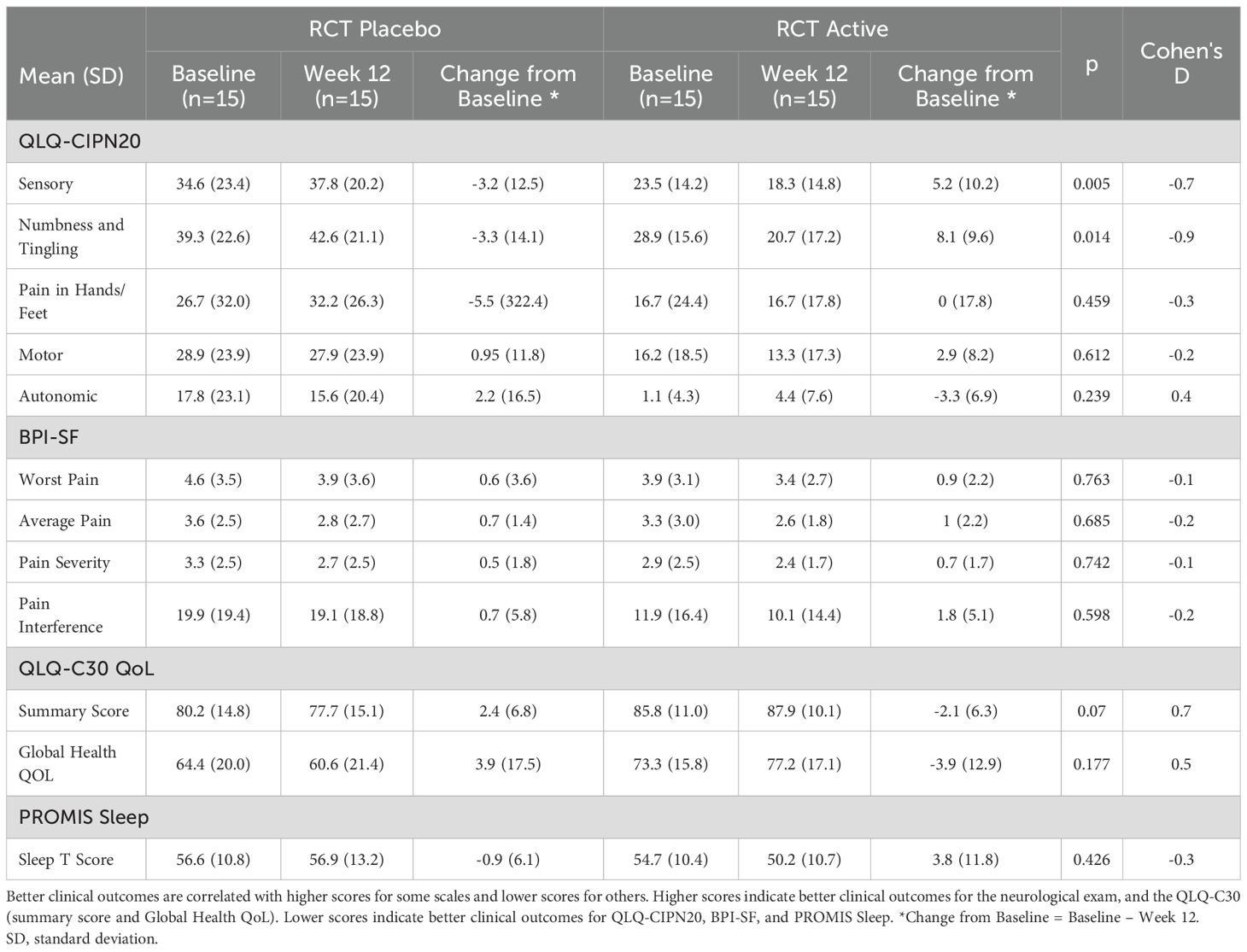This screenshot has width=1247, height=952.
Task: Click the Autonomic row label
Action: click(x=58, y=396)
